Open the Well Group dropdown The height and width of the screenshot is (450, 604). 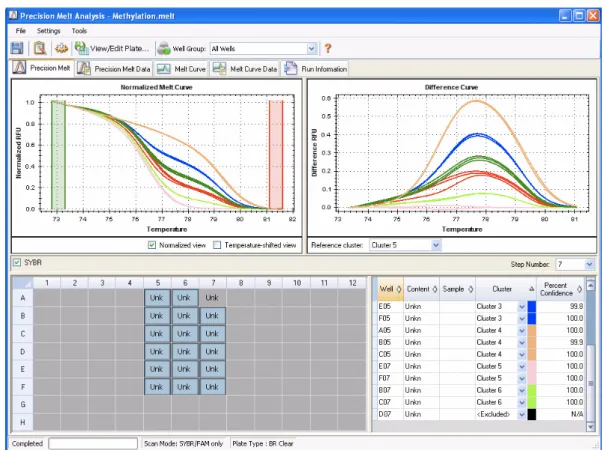(311, 49)
